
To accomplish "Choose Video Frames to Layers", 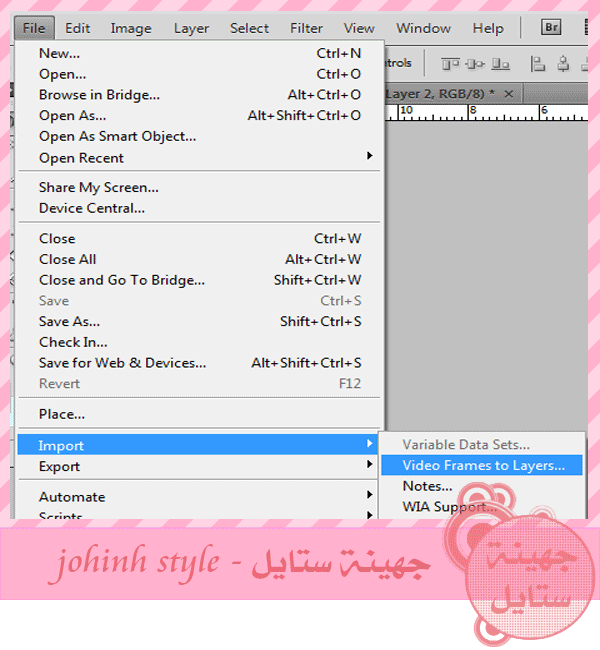I will coord(482,465).
